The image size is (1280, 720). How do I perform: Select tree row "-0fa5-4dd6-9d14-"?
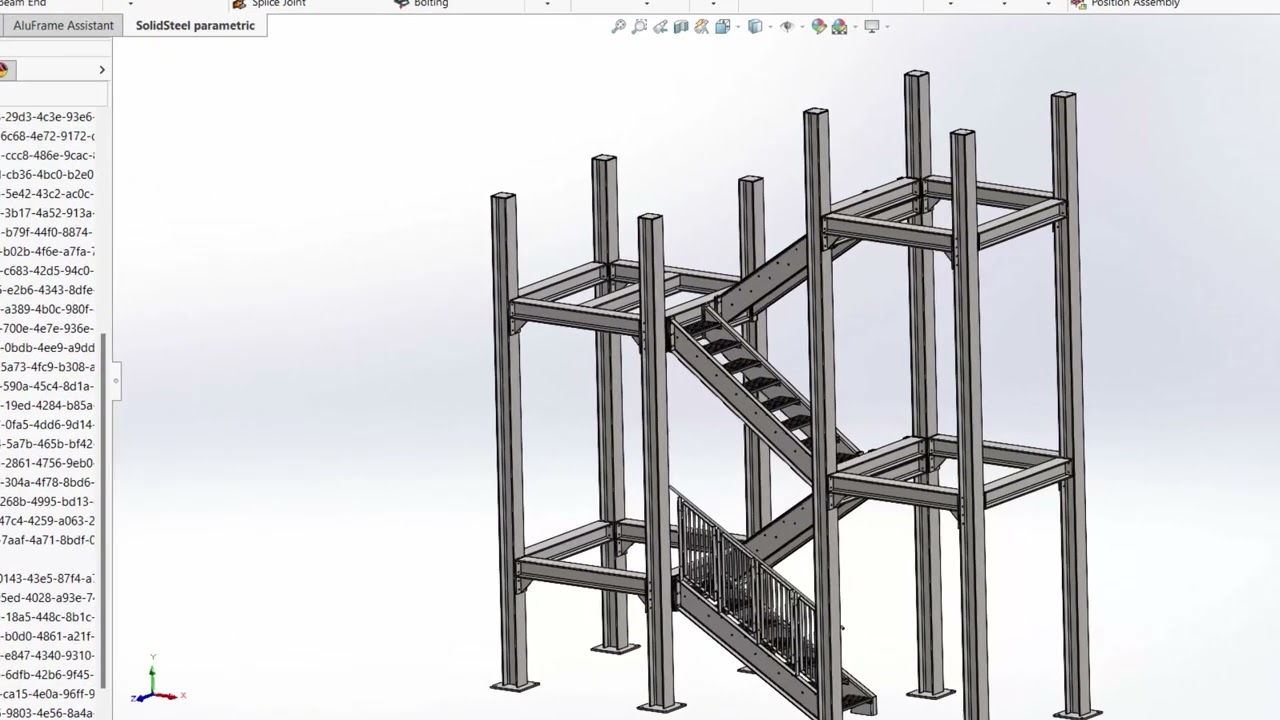pos(48,425)
